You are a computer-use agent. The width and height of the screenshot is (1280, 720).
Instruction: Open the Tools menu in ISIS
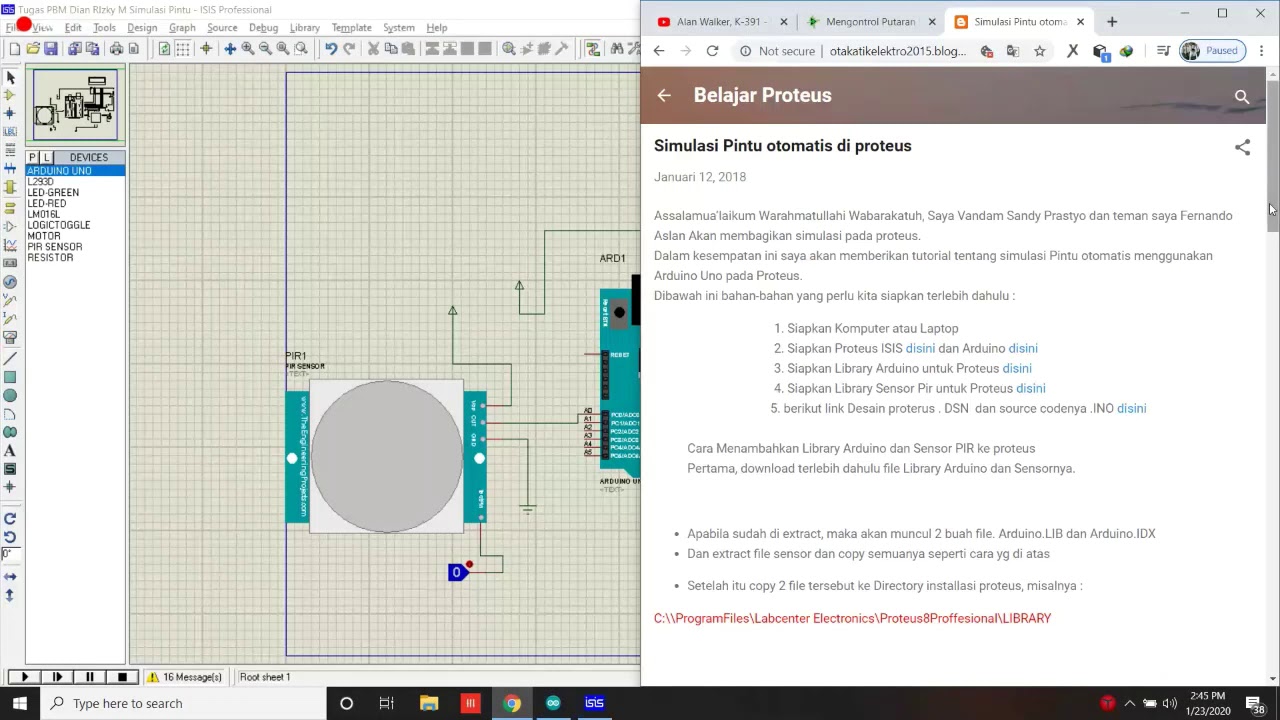[x=104, y=28]
